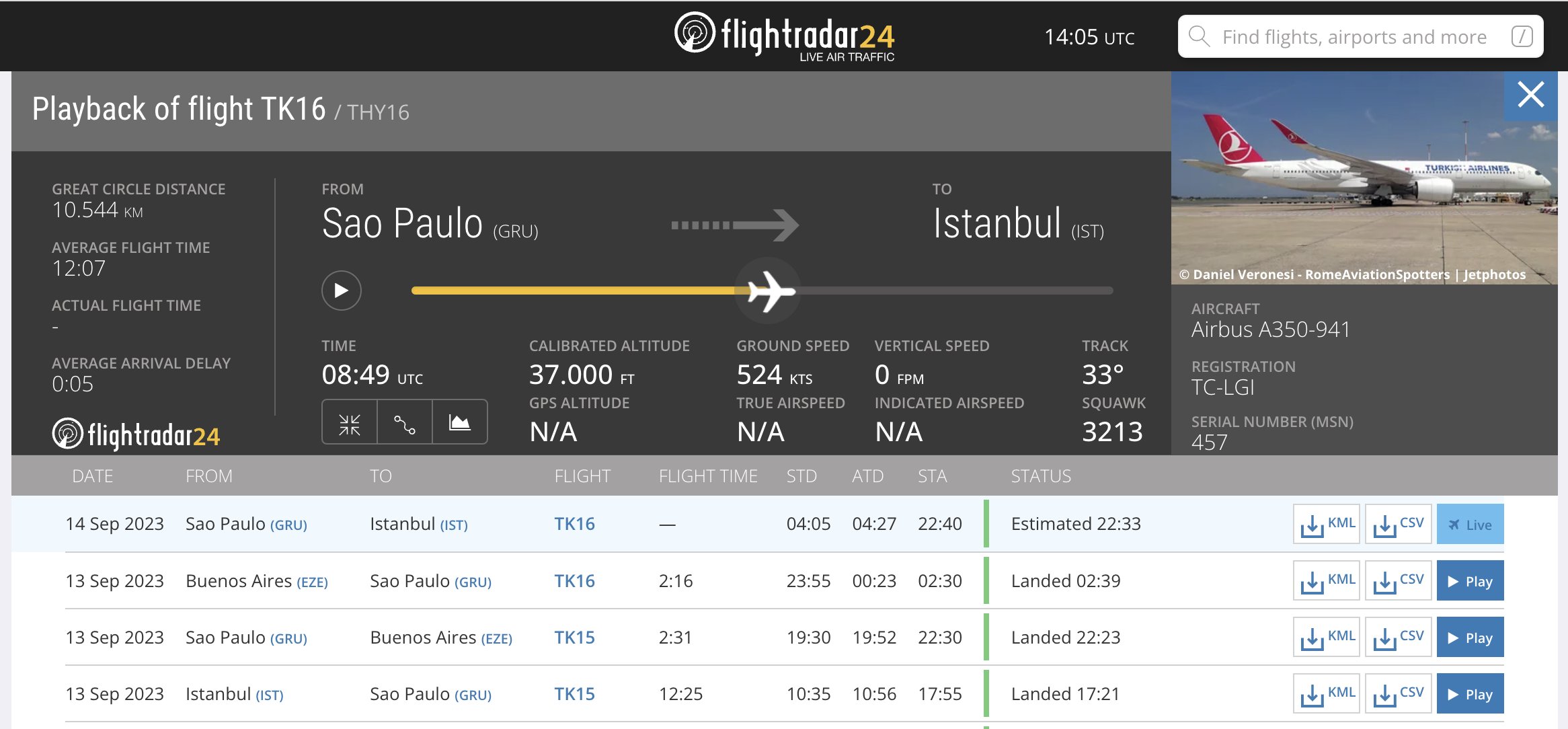Download KML for Sao Paulo to Buenos Aires TK15
Screen dimensions: 1568x729
(x=1327, y=637)
